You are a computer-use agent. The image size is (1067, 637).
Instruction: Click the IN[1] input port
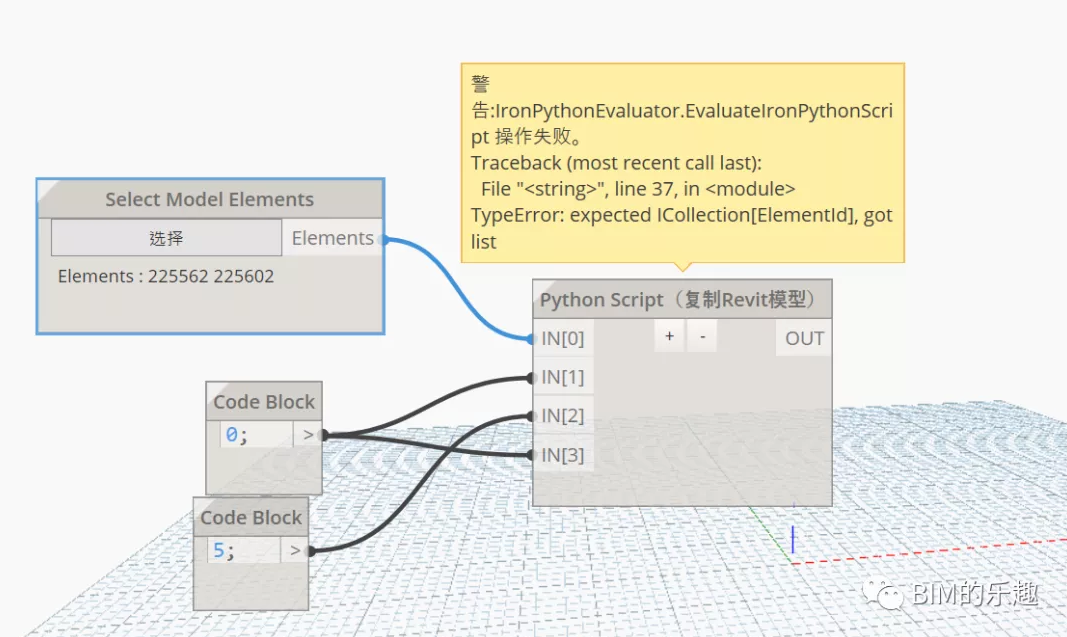563,377
